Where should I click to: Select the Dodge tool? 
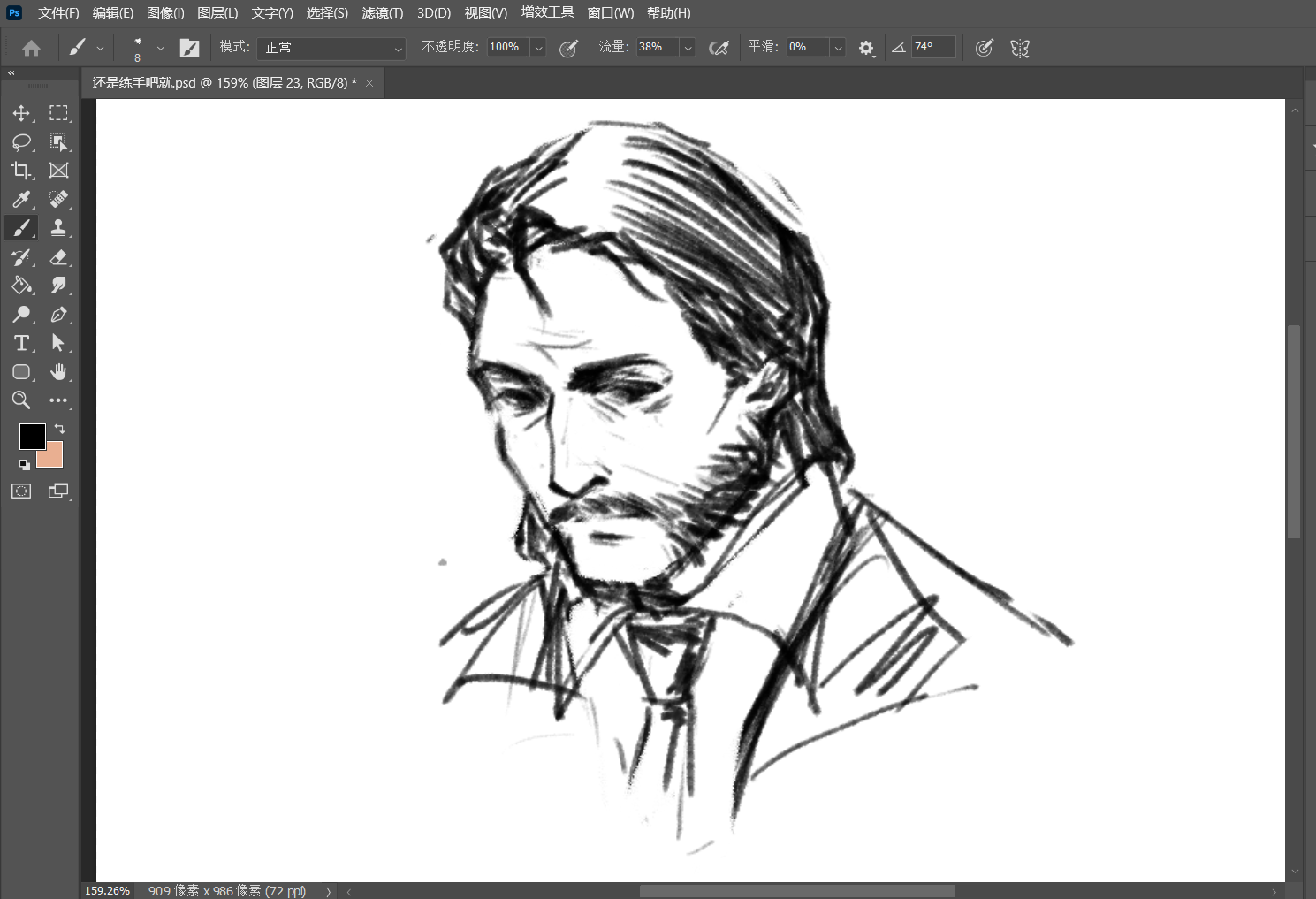(x=21, y=315)
